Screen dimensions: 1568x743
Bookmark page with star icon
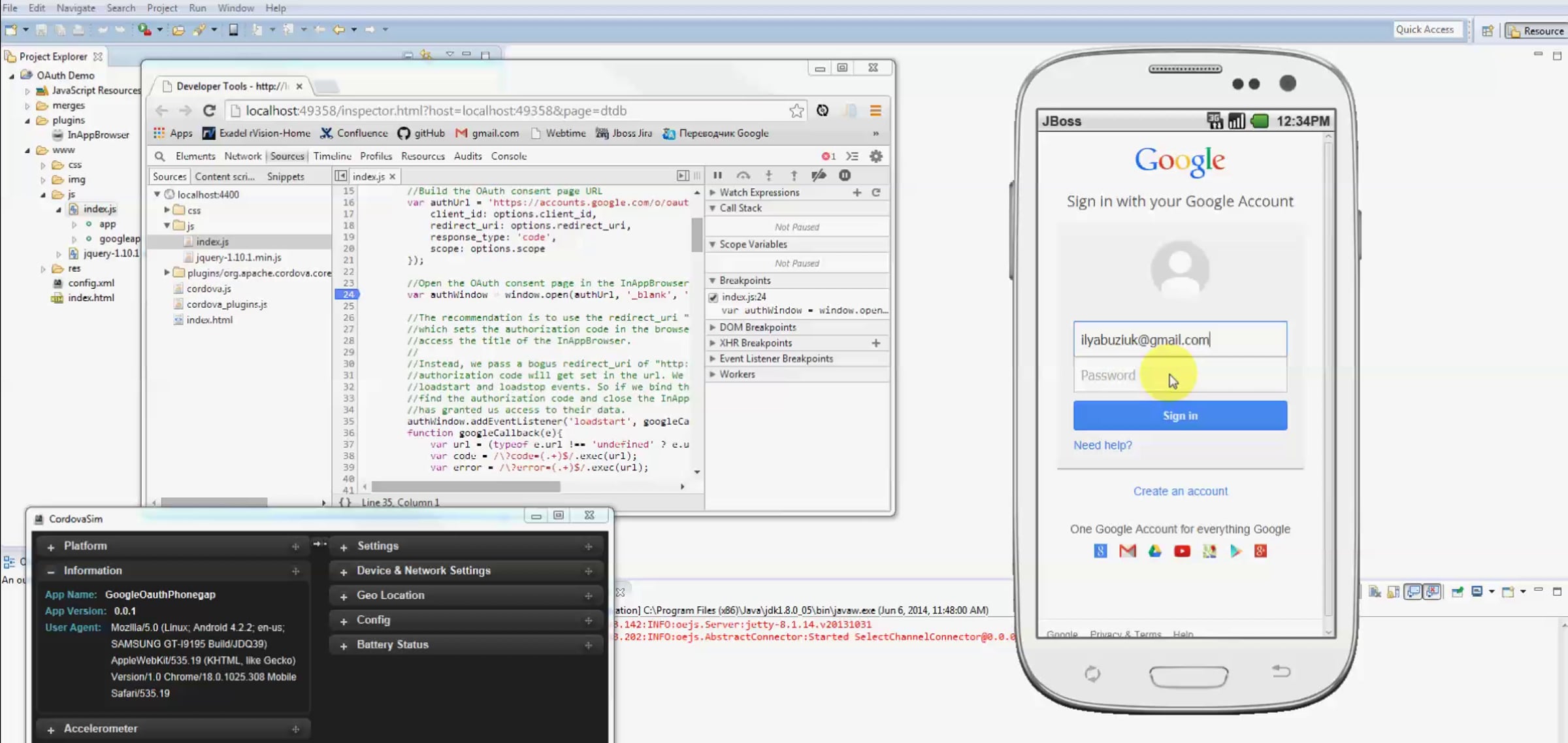coord(796,110)
